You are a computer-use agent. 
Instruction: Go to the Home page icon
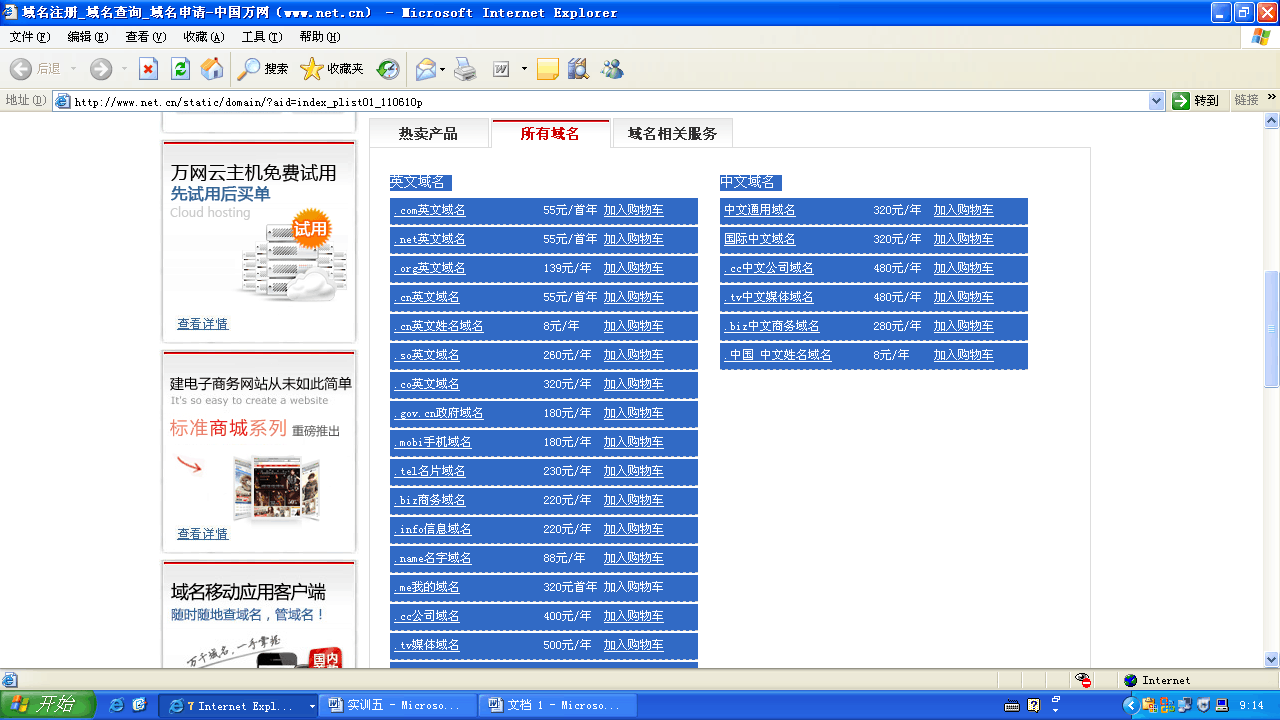coord(212,69)
